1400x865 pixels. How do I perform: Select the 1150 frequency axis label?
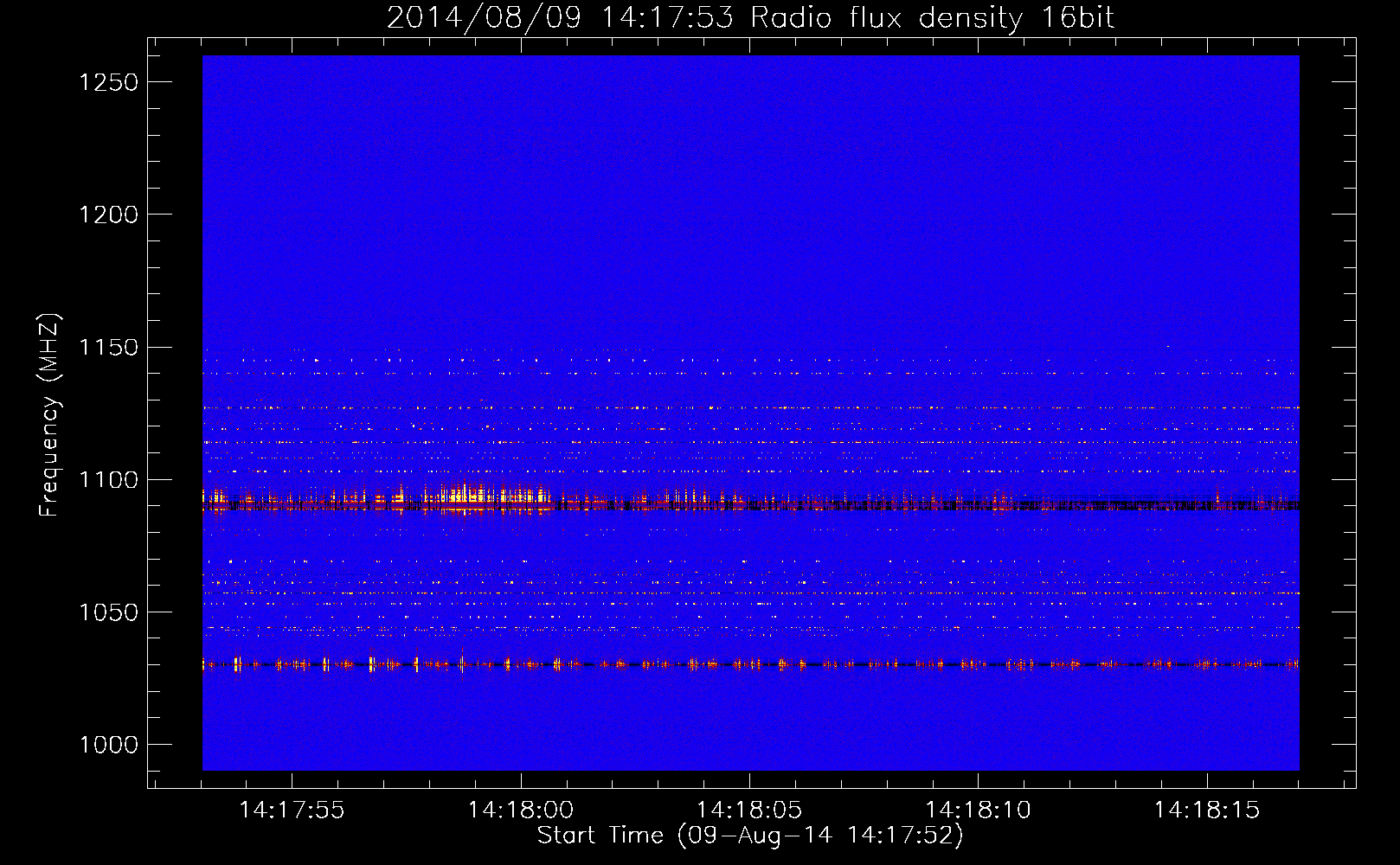[x=108, y=348]
